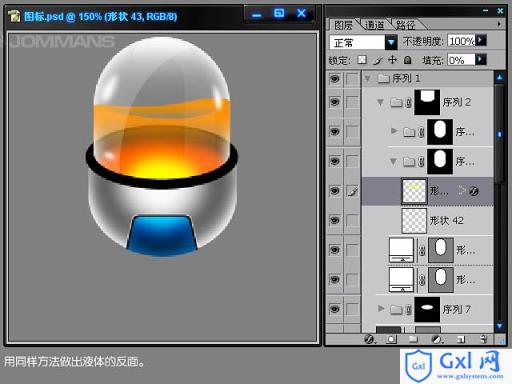Click the delete layer trash icon

[x=483, y=339]
